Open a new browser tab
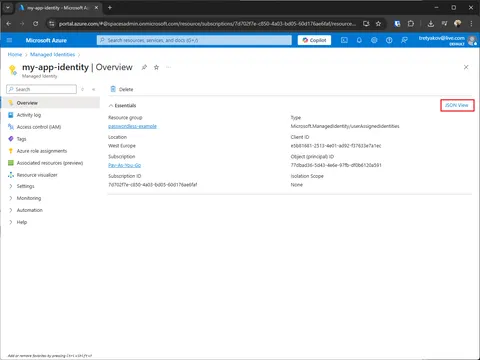This screenshot has width=480, height=360. coord(110,7)
